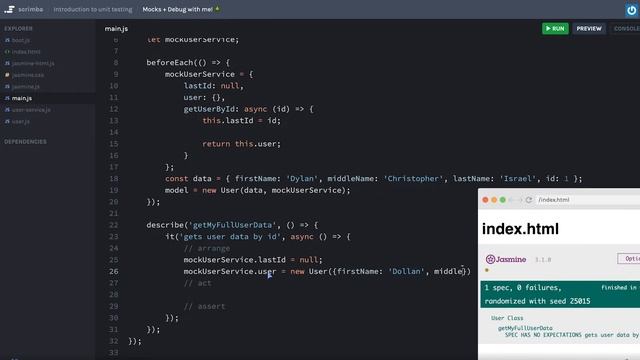This screenshot has height=360, width=640.
Task: Click 'return this.user;' on line 15
Action: 242,144
